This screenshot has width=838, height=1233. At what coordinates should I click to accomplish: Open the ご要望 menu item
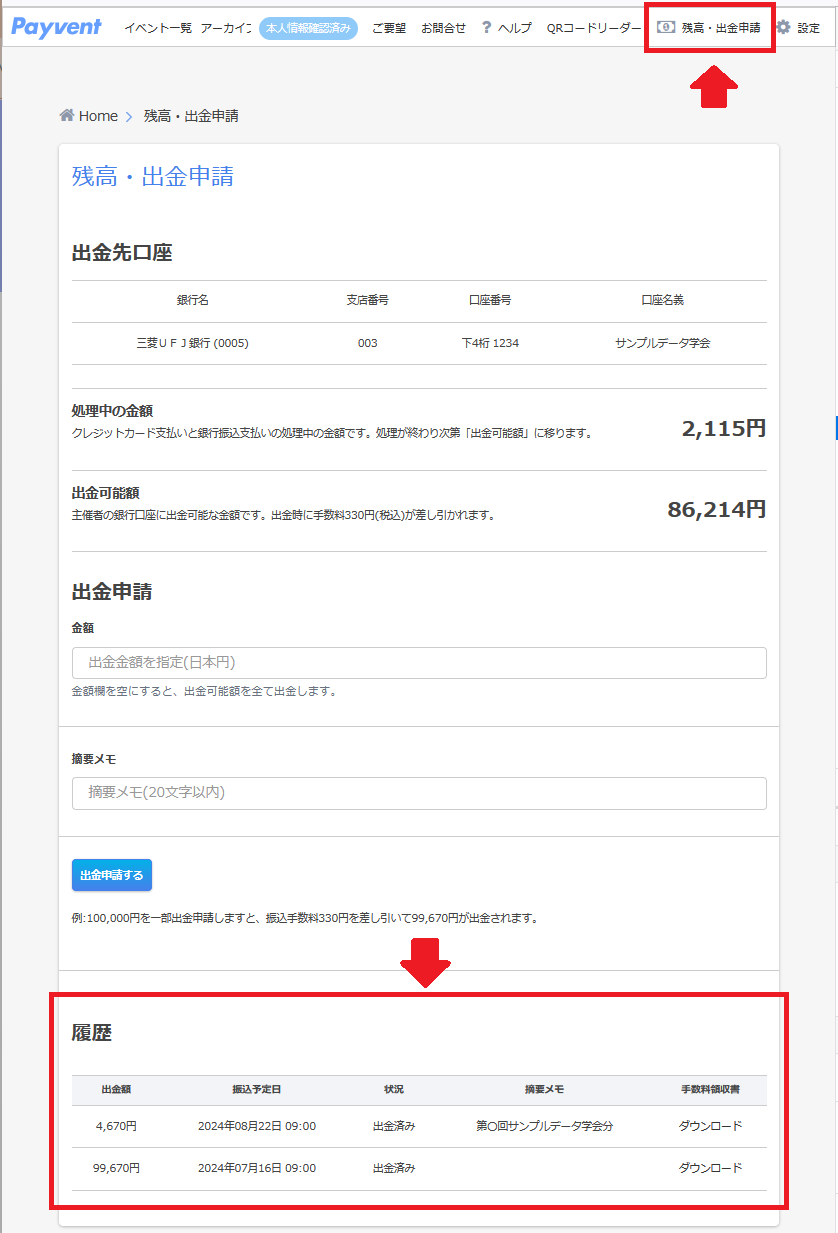coord(389,28)
